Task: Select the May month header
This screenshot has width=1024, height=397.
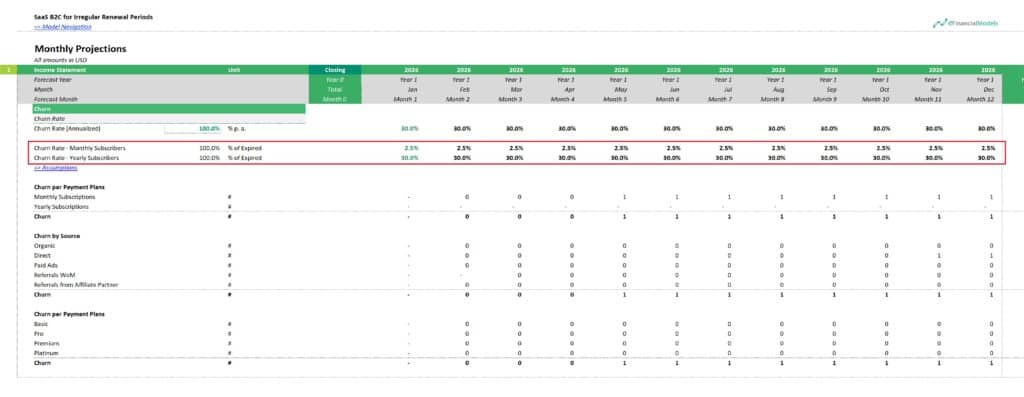Action: [x=622, y=89]
